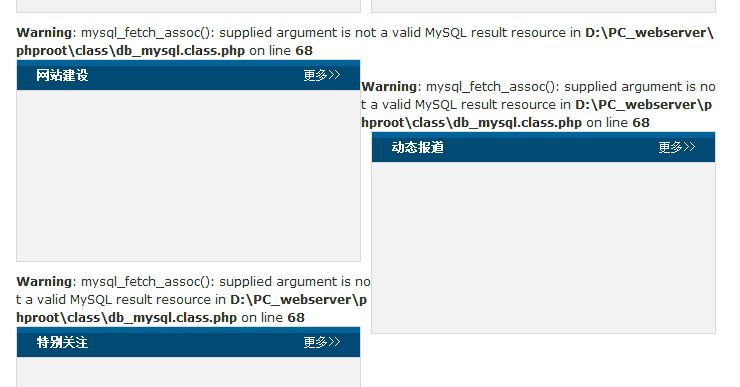This screenshot has width=740, height=387.
Task: Click the 动态报道 section title
Action: point(418,147)
